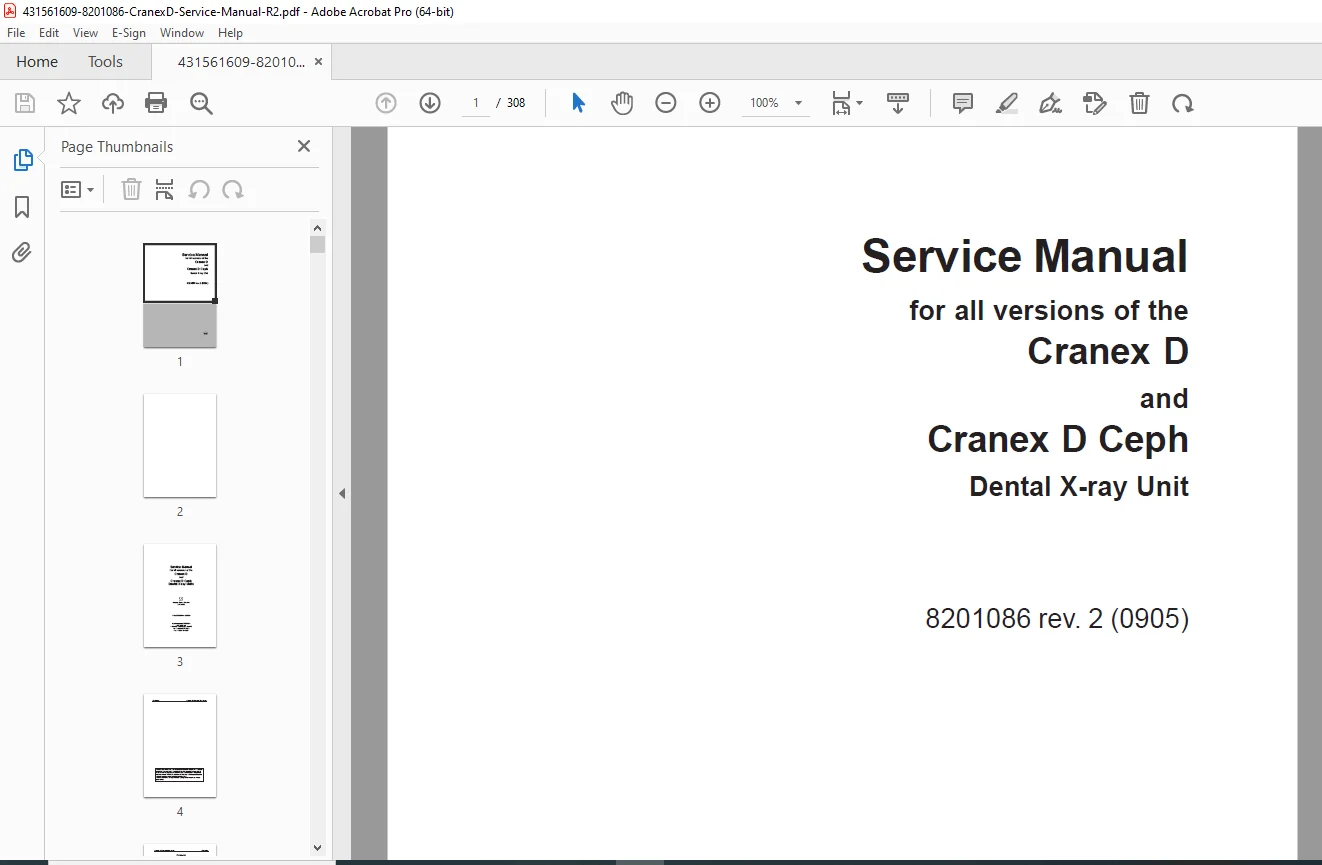Go to the next page arrow
This screenshot has height=865, width=1322.
coord(430,103)
